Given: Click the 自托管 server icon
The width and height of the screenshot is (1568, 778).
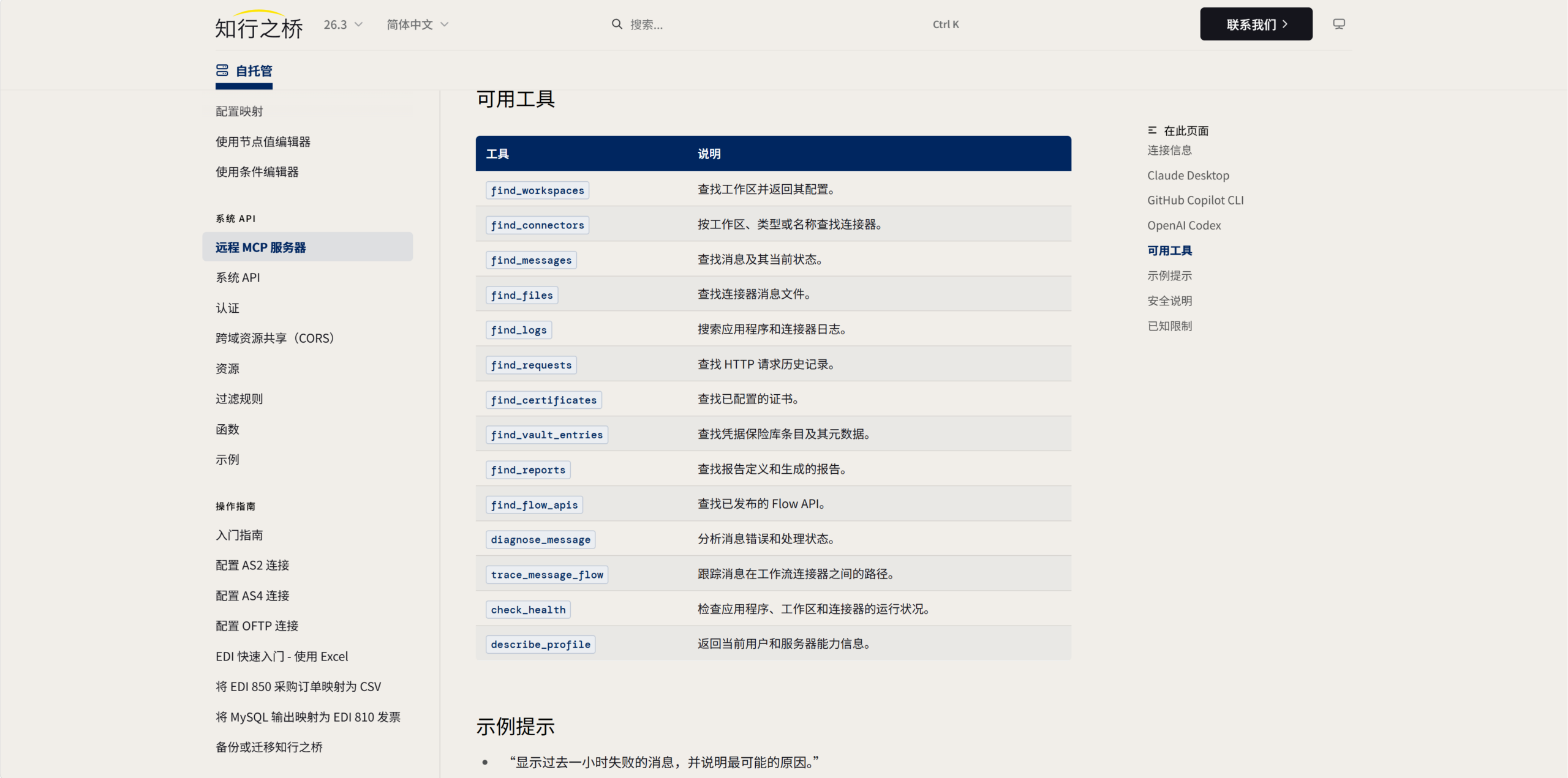Looking at the screenshot, I should tap(222, 70).
